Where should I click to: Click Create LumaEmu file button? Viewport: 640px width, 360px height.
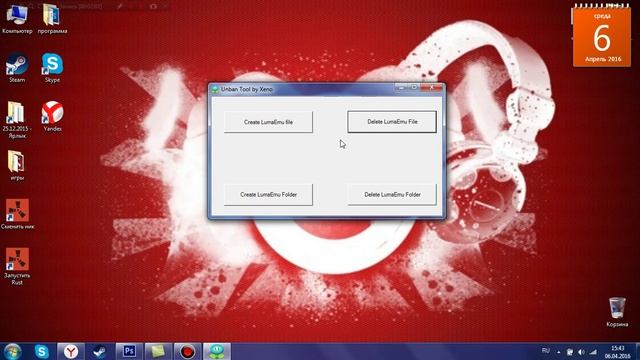(268, 122)
